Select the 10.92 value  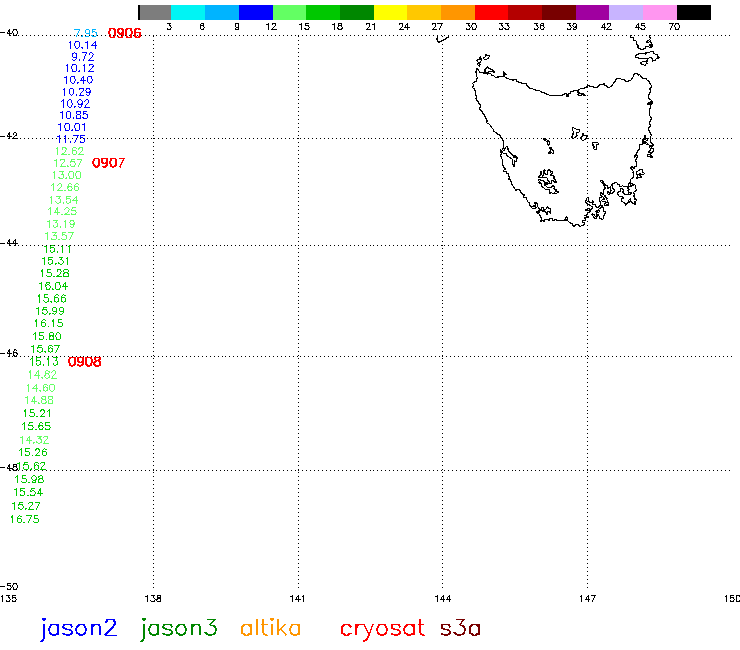pyautogui.click(x=75, y=103)
